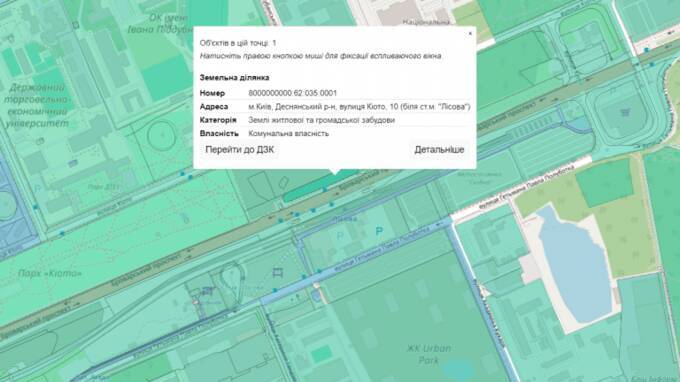Click the 'ЖК Urban Park' map label
The height and width of the screenshot is (382, 680).
click(428, 354)
